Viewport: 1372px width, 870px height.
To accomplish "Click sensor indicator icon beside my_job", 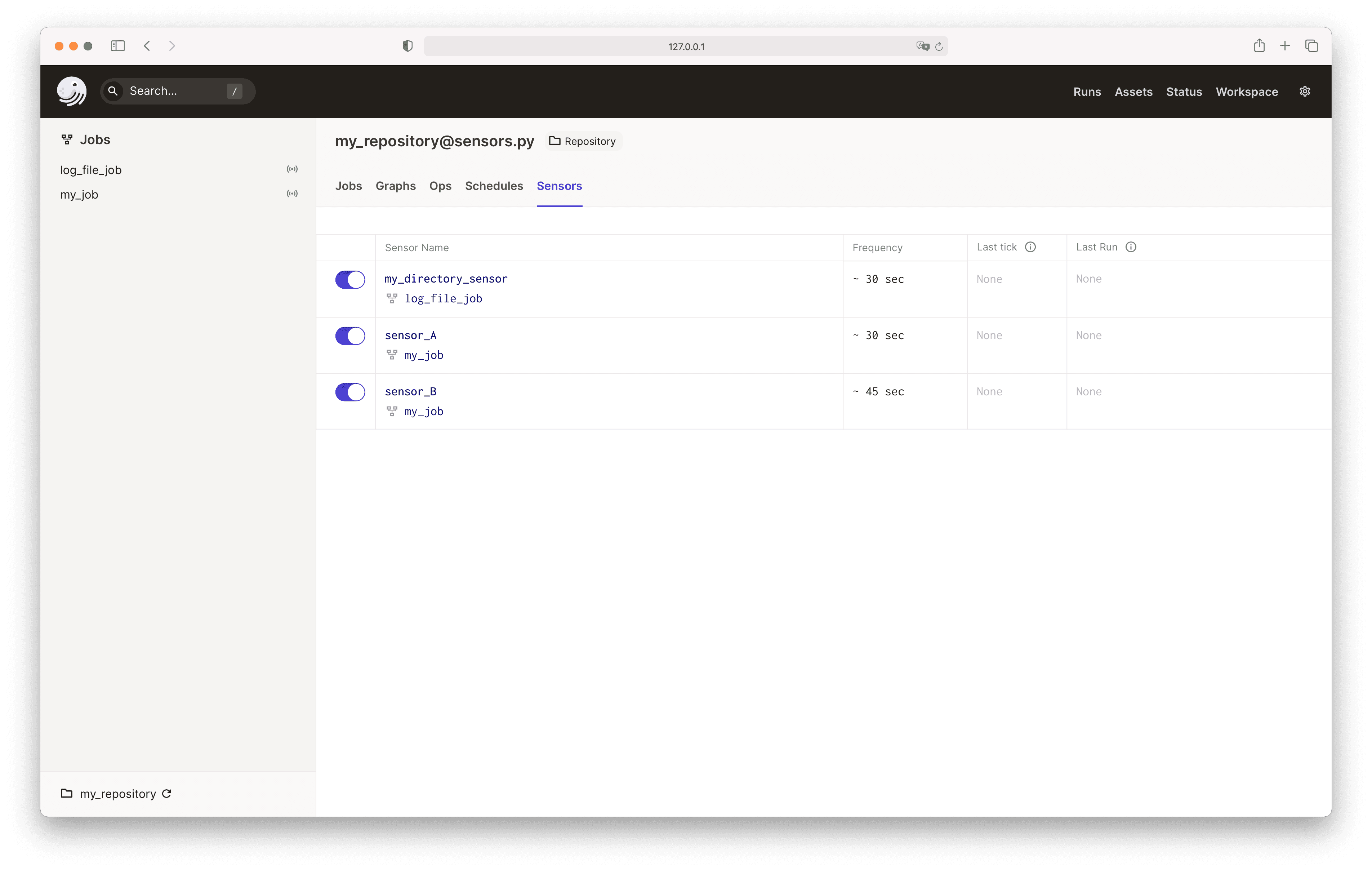I will tap(292, 194).
